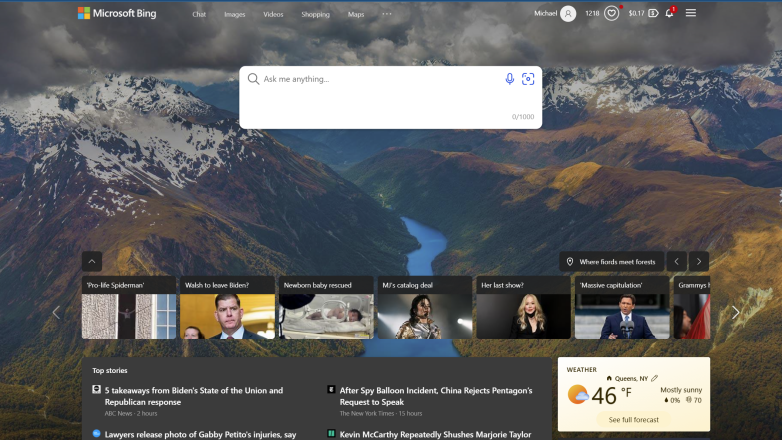Open Kevin McCarthy Shushes Marjorie Taylor story
Screen dimensions: 782x440
point(435,435)
